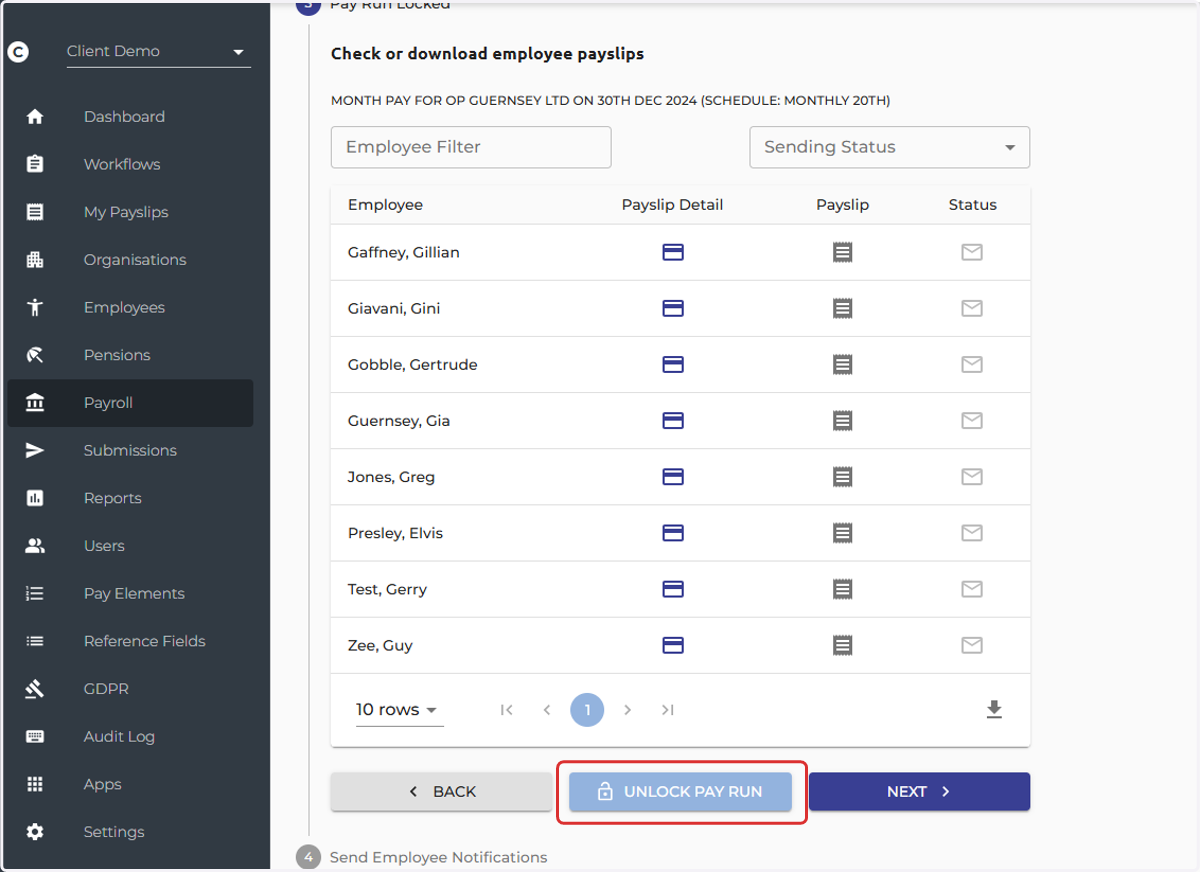Download the payslips table
Image resolution: width=1200 pixels, height=872 pixels.
pyautogui.click(x=994, y=709)
